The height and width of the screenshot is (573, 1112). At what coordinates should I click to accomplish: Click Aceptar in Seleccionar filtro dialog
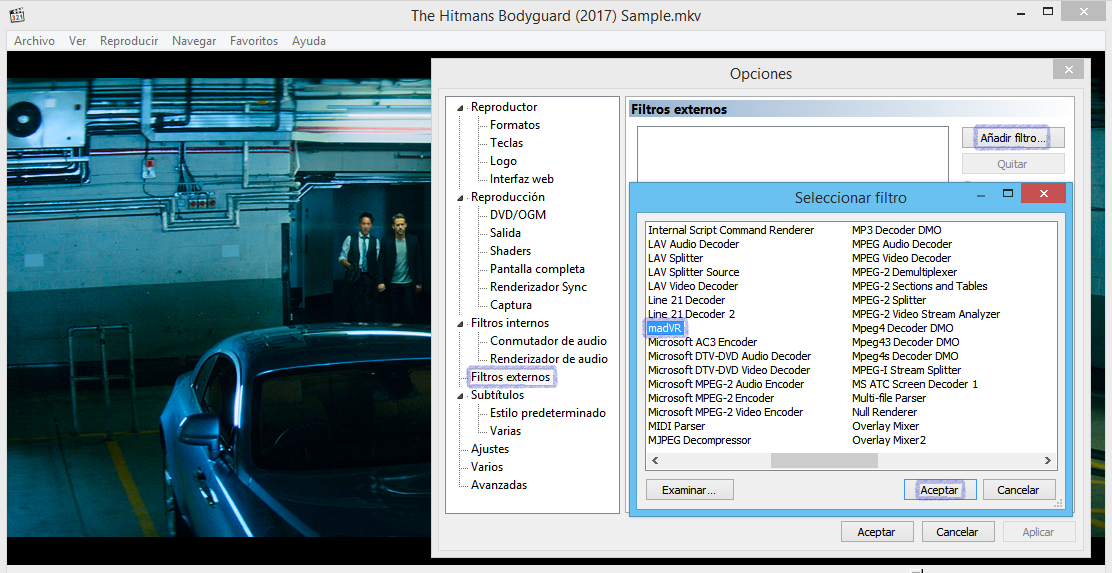tap(940, 490)
